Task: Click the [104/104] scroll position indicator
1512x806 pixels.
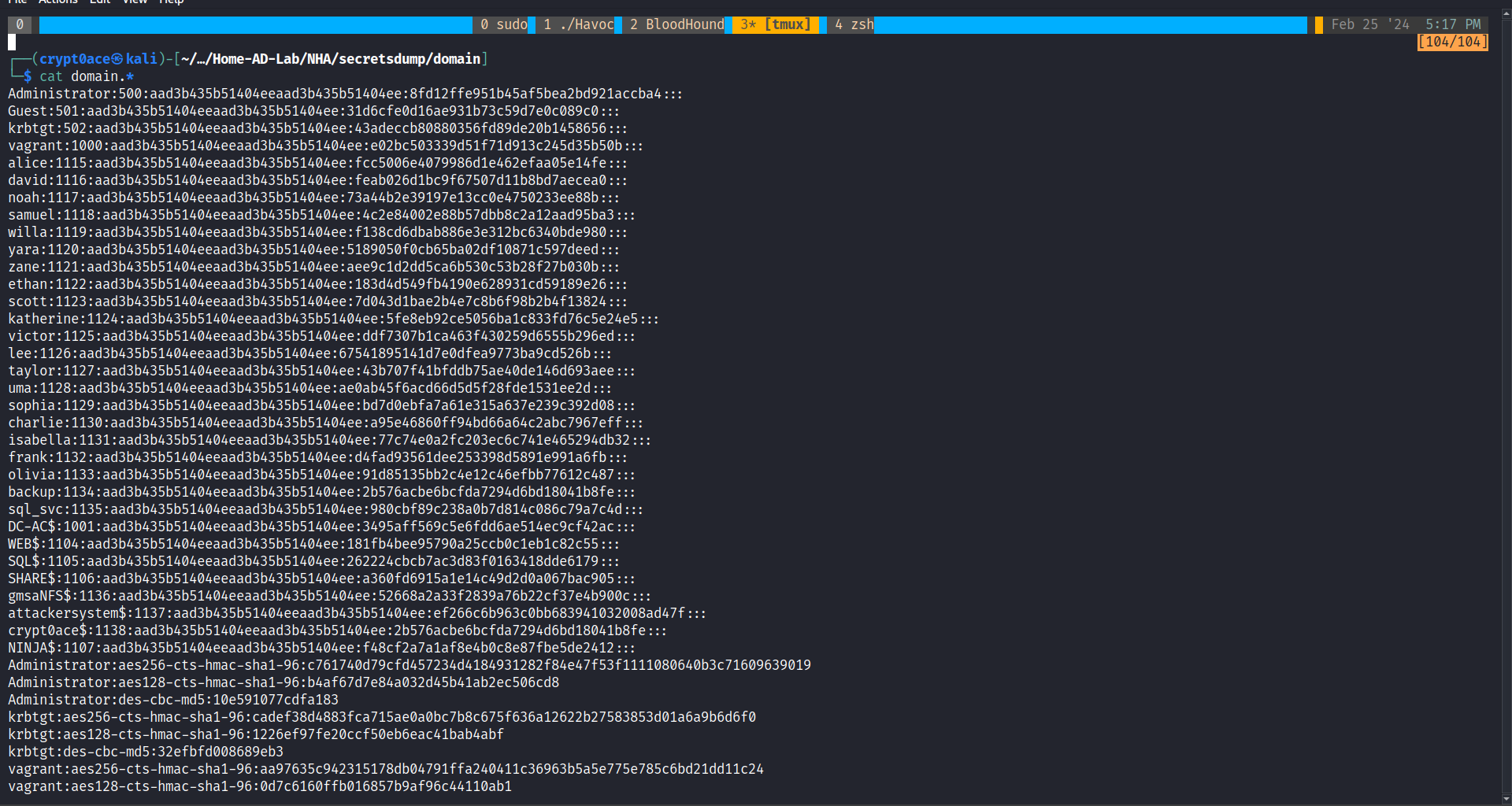Action: click(x=1452, y=42)
